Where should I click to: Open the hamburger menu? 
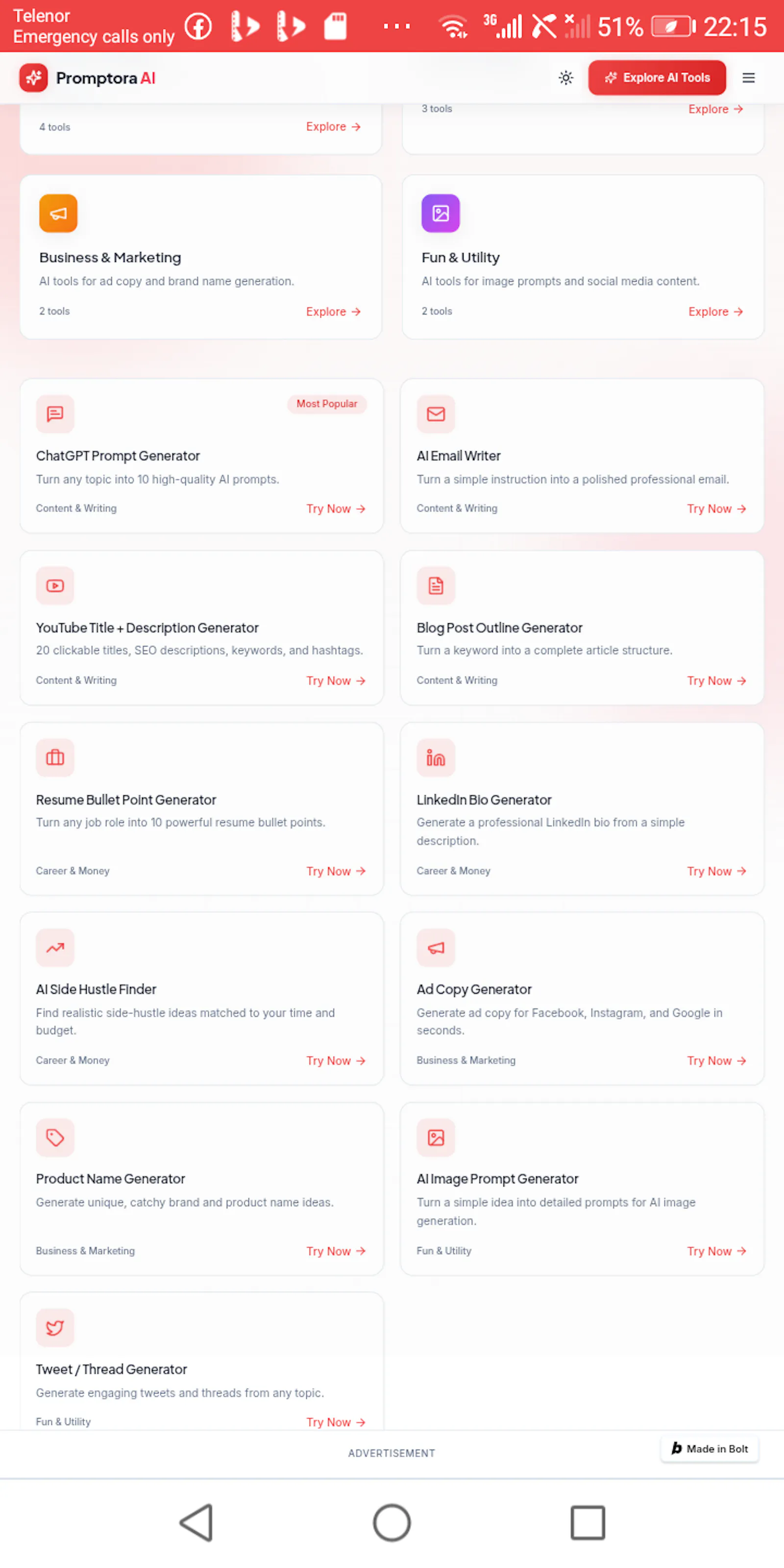tap(748, 78)
